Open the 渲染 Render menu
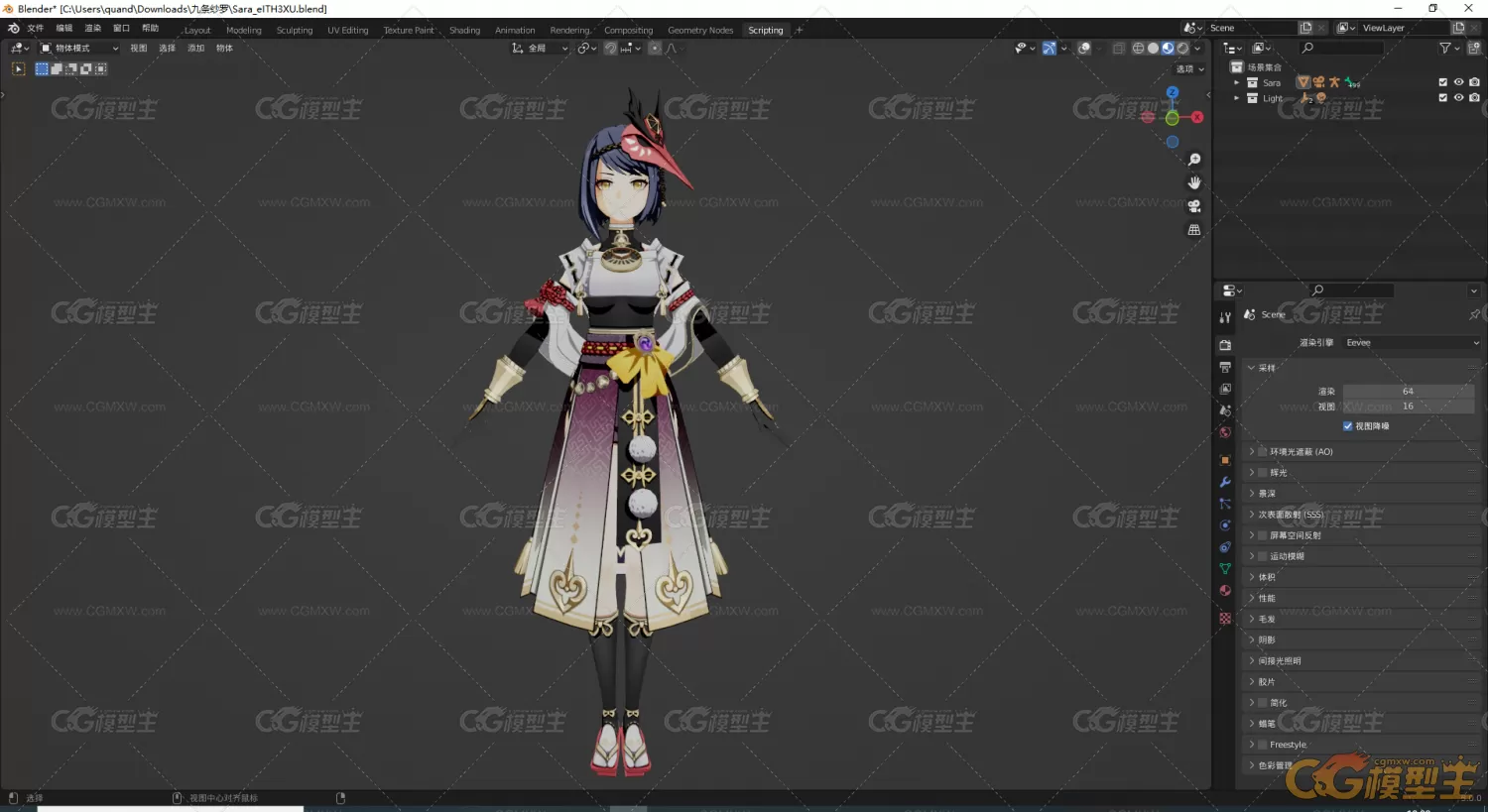Viewport: 1488px width, 812px height. 93,29
